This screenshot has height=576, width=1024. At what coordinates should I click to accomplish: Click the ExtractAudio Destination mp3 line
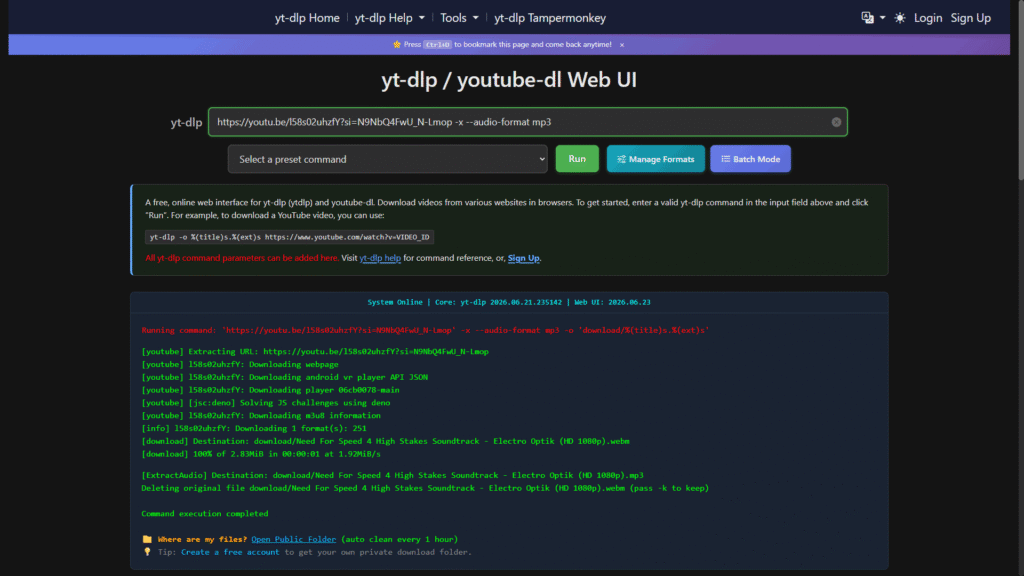point(392,475)
